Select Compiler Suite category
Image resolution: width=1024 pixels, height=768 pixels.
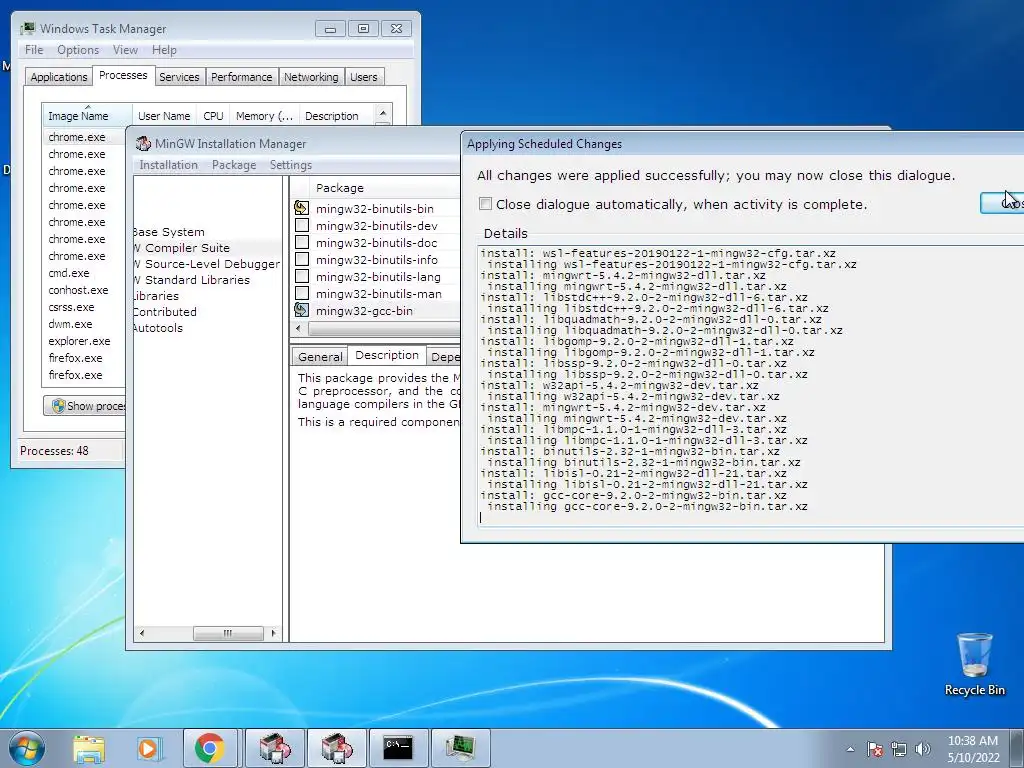(182, 248)
